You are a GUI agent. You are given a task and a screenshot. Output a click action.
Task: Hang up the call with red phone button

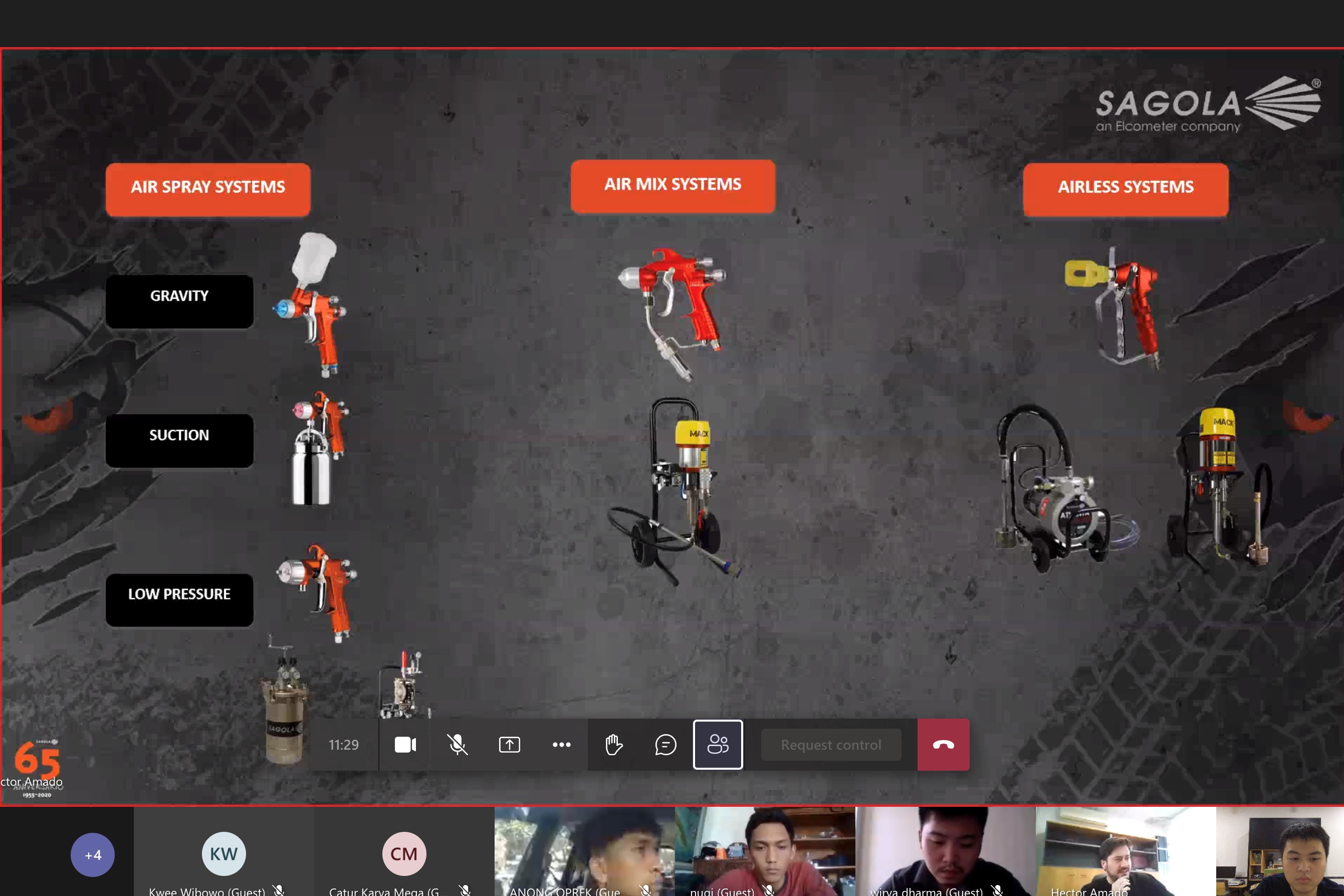[x=943, y=745]
